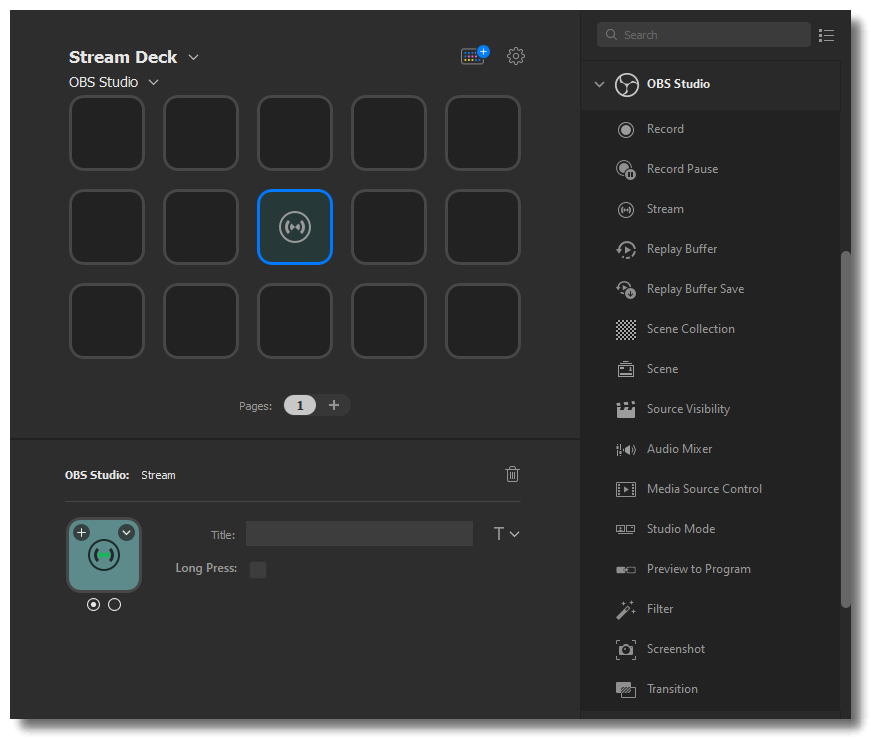Viewport: 871px width, 739px height.
Task: Click the Preview to Program icon
Action: 625,570
